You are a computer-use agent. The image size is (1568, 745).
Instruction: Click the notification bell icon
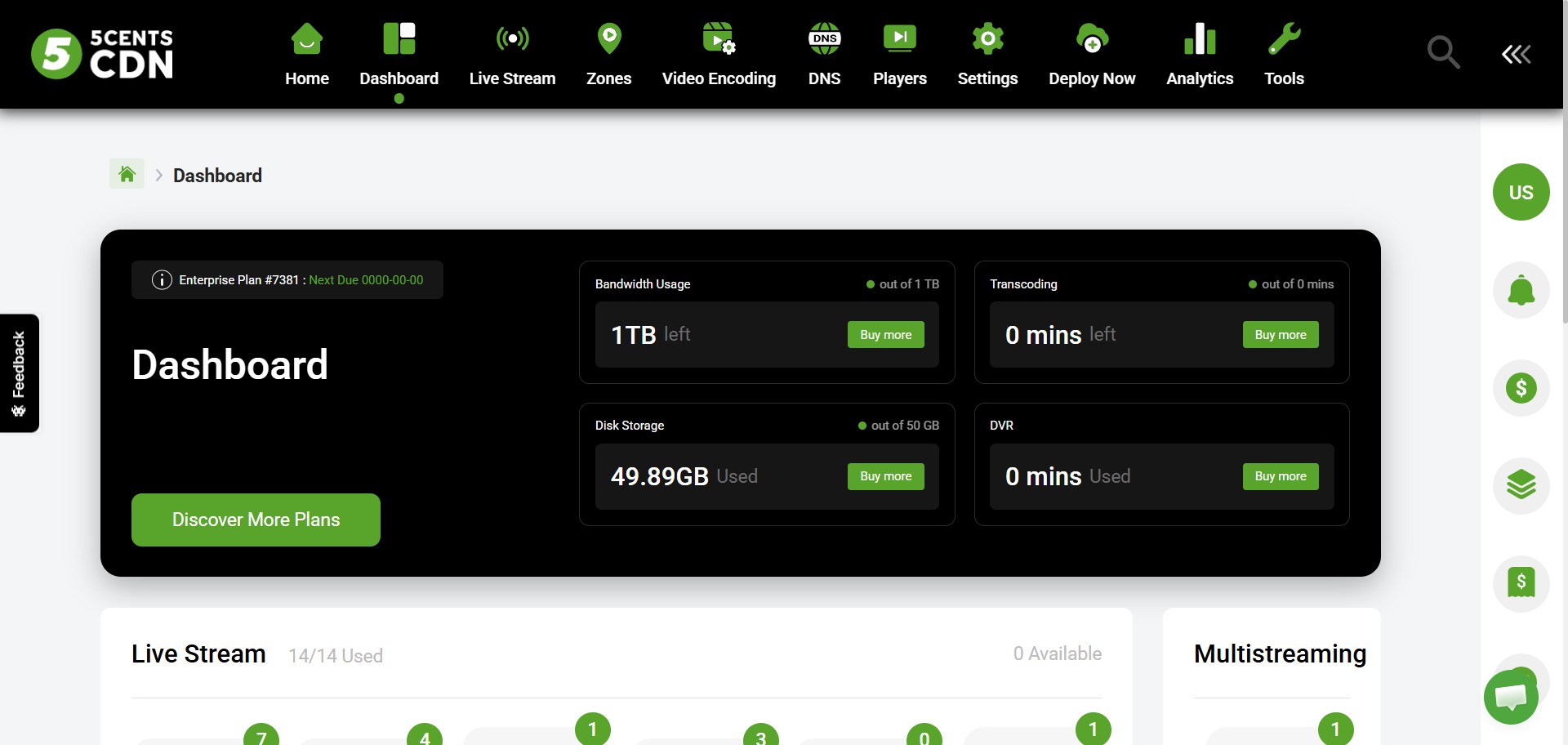pos(1521,290)
